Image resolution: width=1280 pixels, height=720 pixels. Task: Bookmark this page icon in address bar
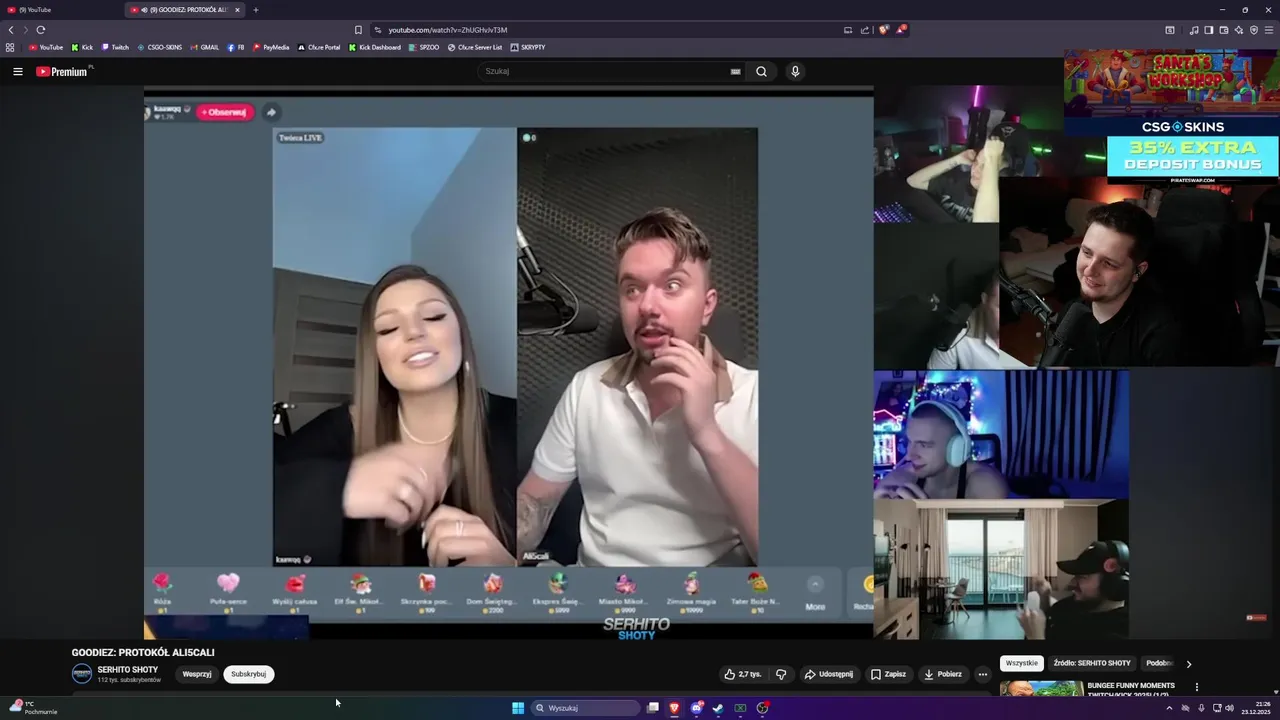pyautogui.click(x=358, y=30)
